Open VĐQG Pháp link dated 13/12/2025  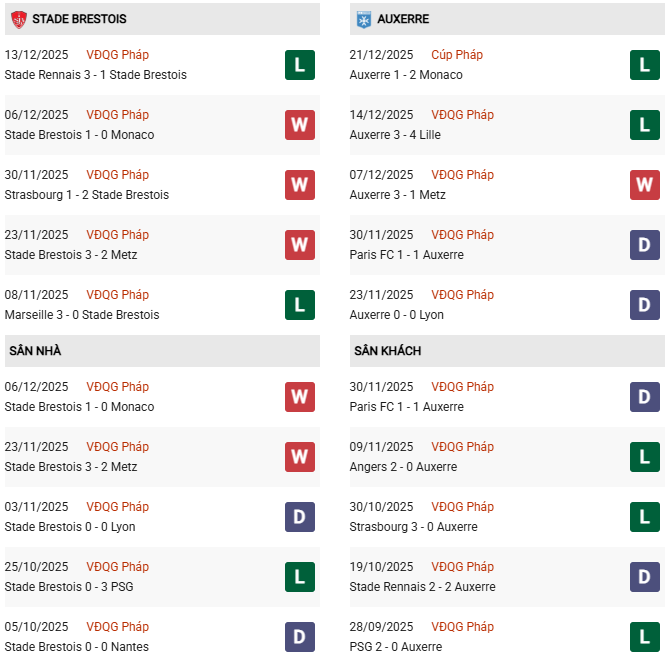117,55
